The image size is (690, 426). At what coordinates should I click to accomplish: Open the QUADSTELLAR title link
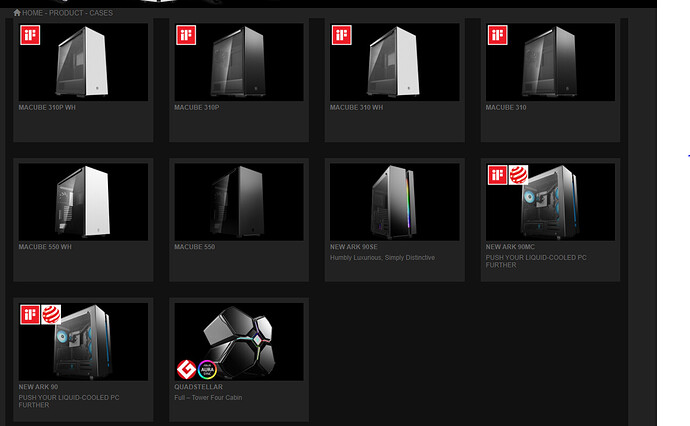pyautogui.click(x=198, y=387)
